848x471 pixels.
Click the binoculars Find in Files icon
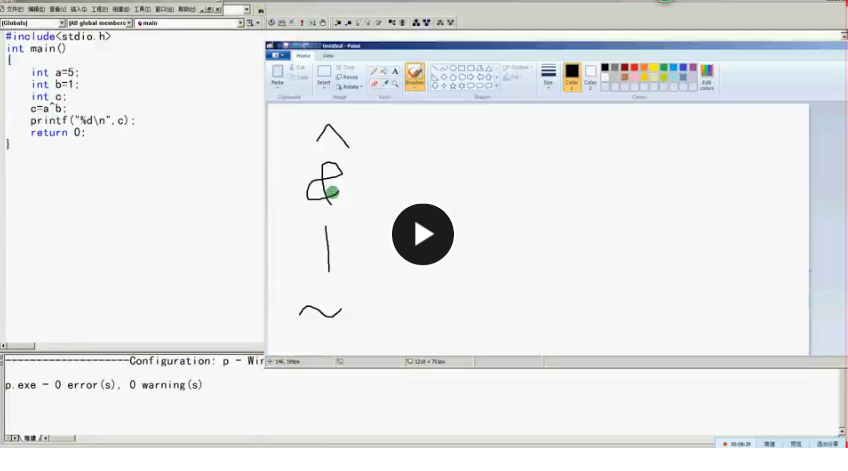click(x=261, y=10)
